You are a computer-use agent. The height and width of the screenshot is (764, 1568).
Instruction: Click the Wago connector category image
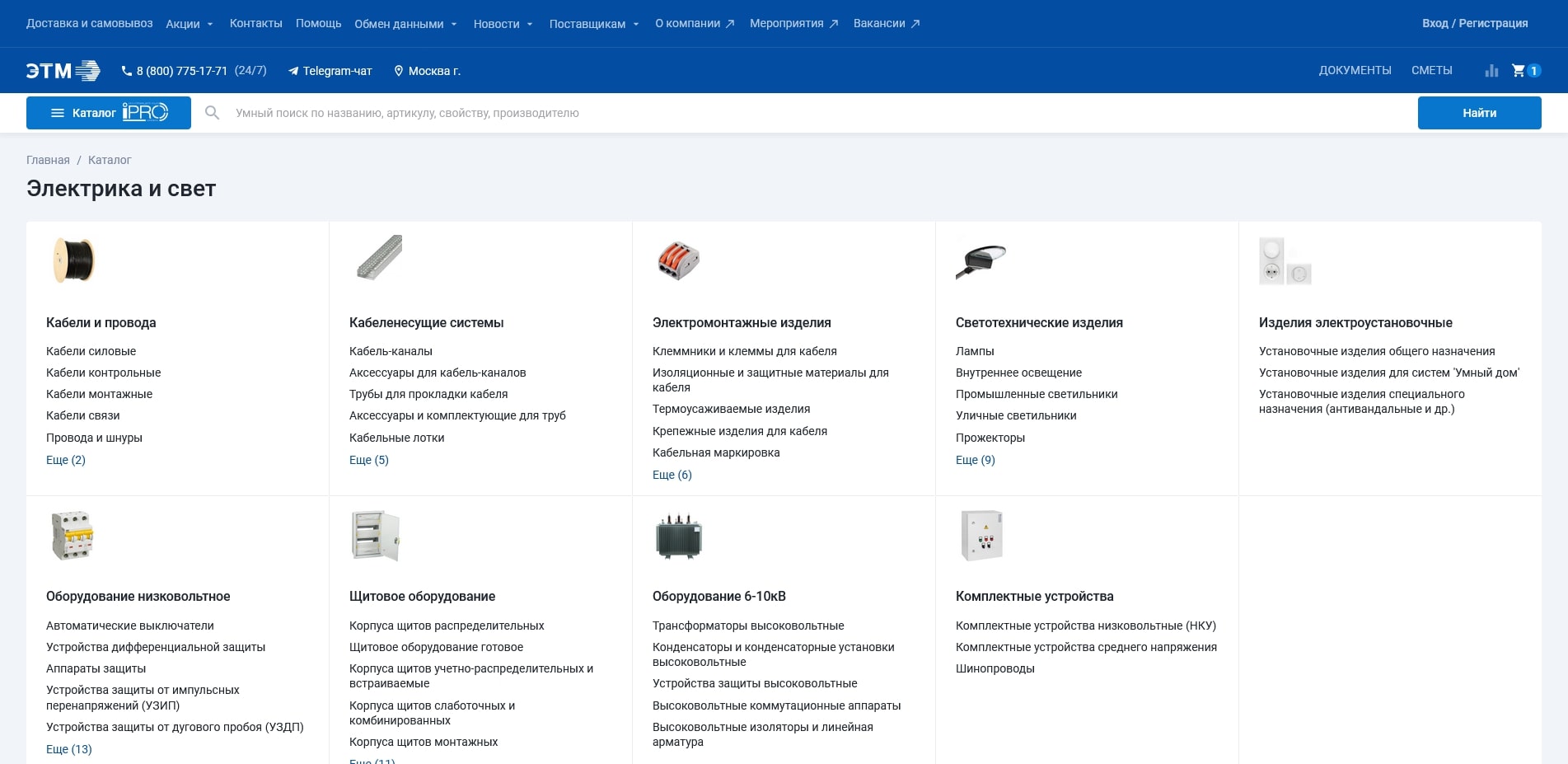678,260
